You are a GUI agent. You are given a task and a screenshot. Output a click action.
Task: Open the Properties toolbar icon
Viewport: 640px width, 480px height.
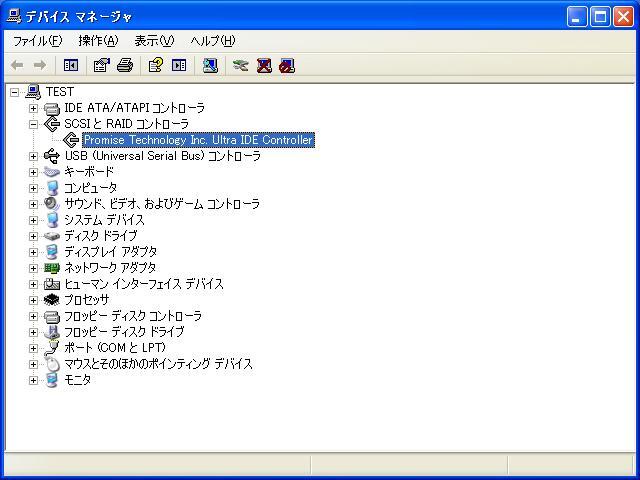[x=102, y=65]
